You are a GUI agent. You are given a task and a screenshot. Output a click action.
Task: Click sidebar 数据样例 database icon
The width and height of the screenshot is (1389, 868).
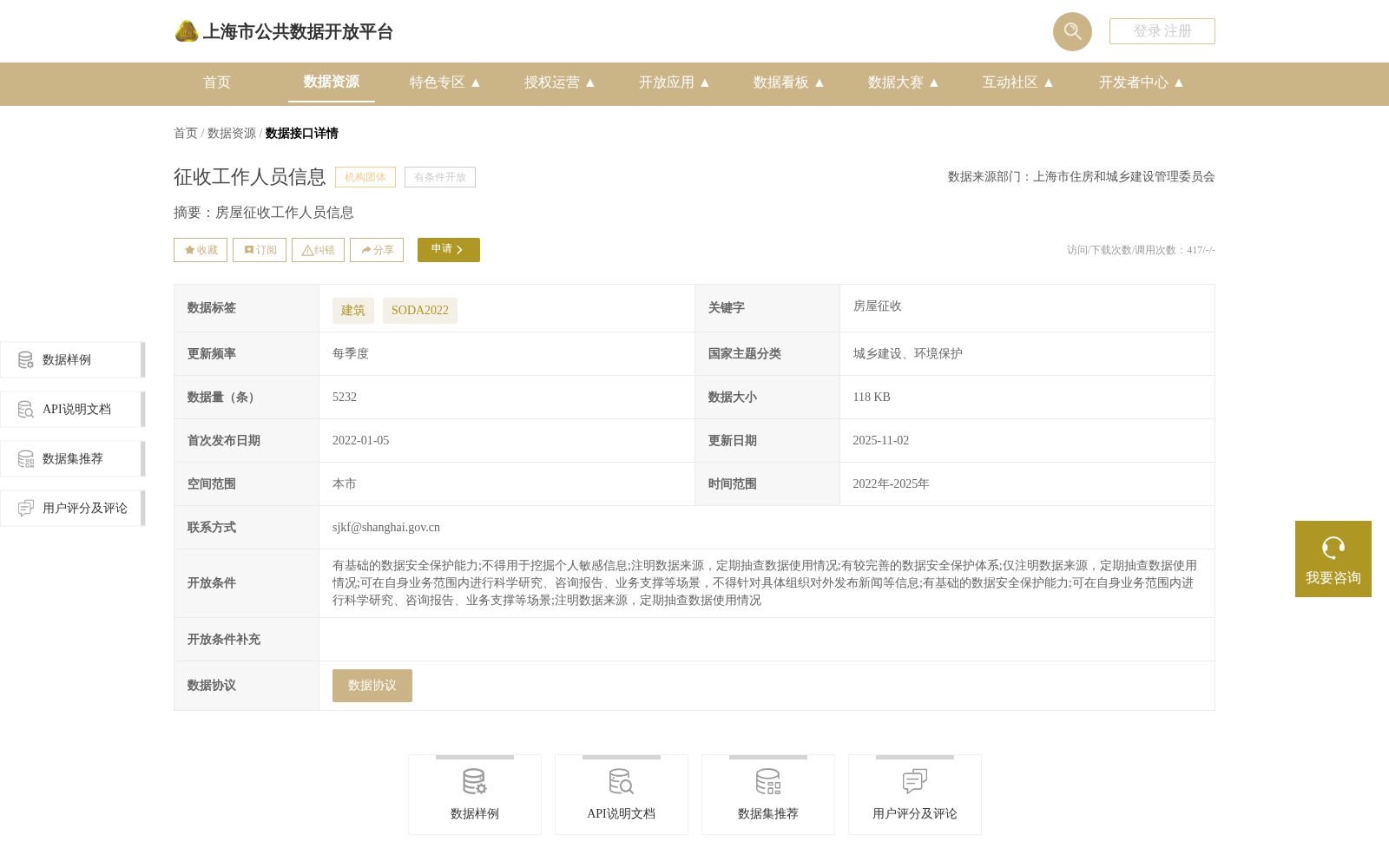(x=26, y=359)
